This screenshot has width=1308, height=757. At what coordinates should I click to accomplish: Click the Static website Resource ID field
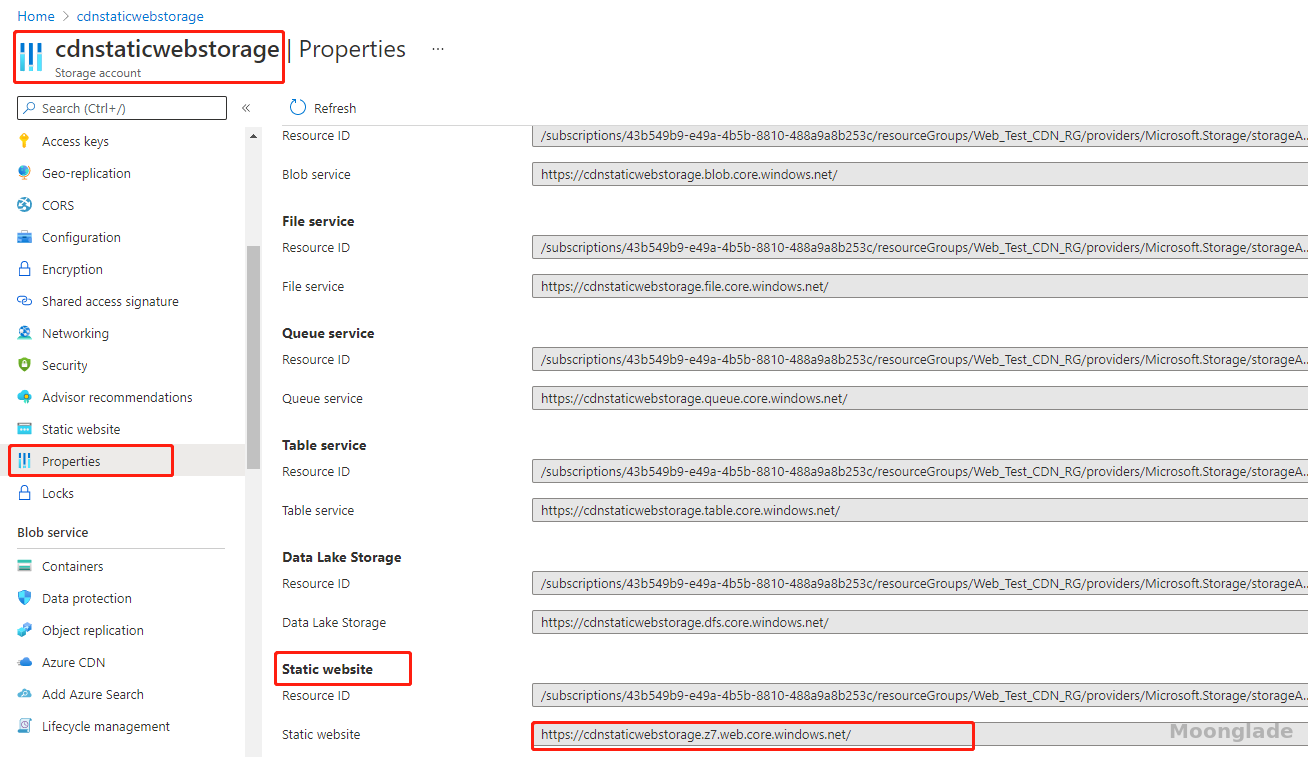coord(920,695)
